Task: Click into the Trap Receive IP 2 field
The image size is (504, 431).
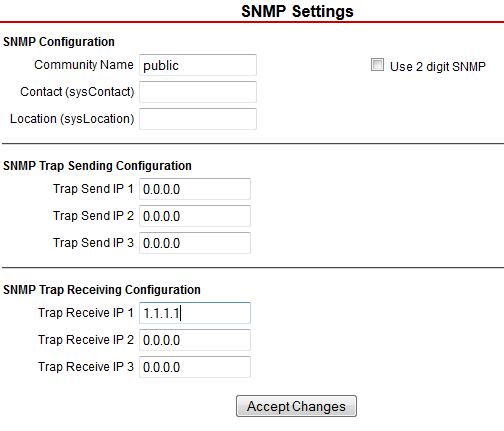Action: click(x=195, y=340)
